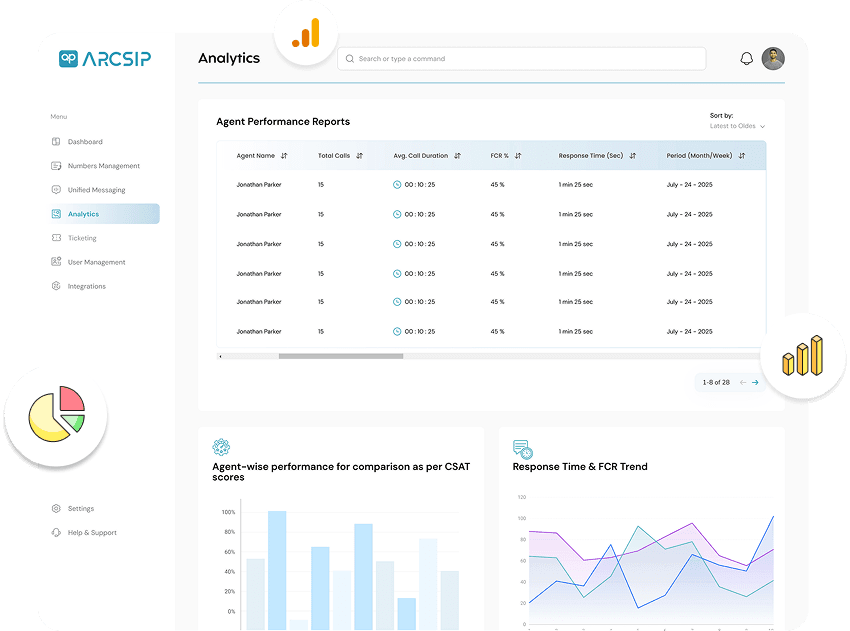Click the ARCSIP logo
This screenshot has width=850, height=631.
[x=105, y=59]
